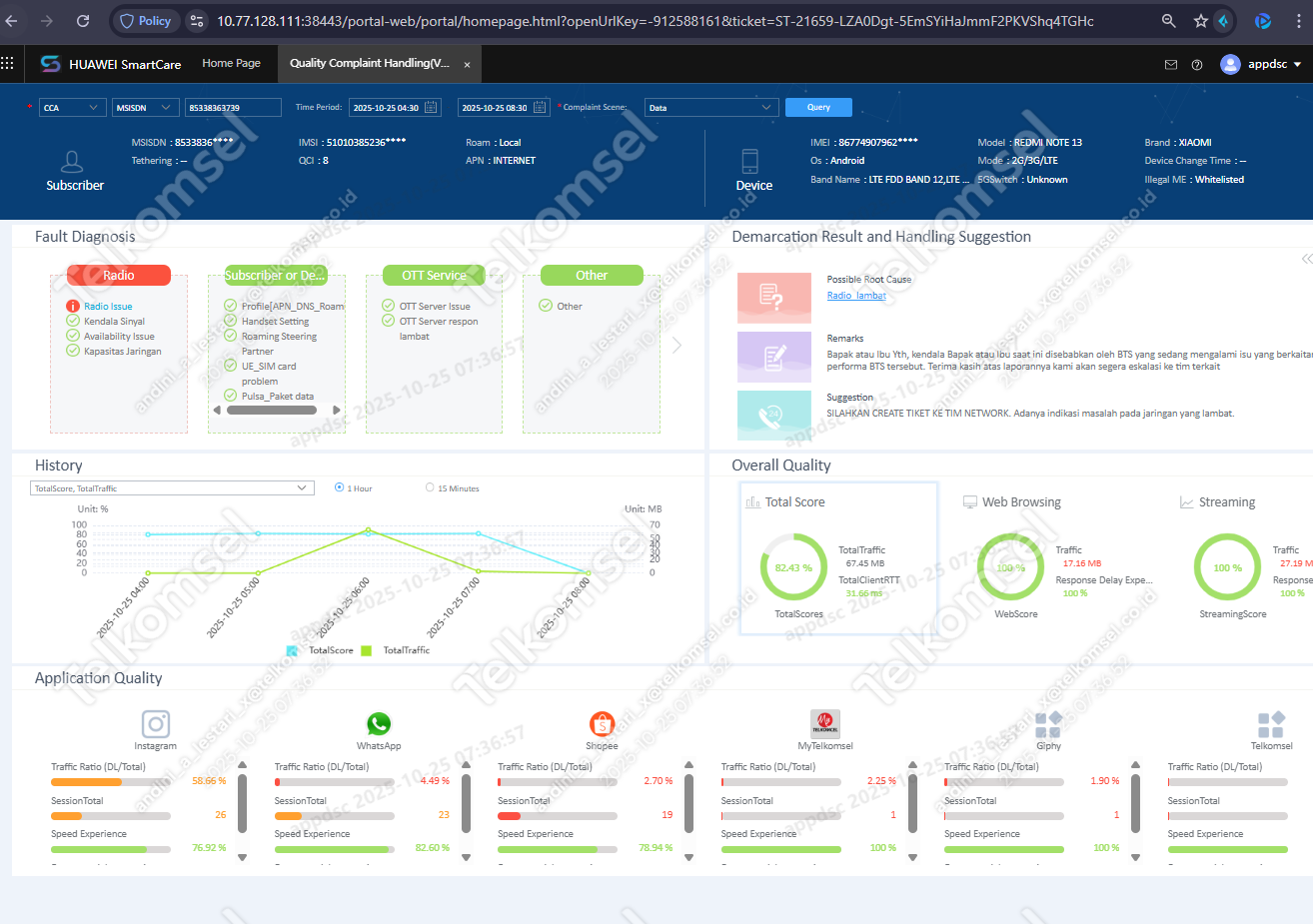Click the Kapasitas Jaringan check status
This screenshot has height=924, width=1313.
[73, 351]
